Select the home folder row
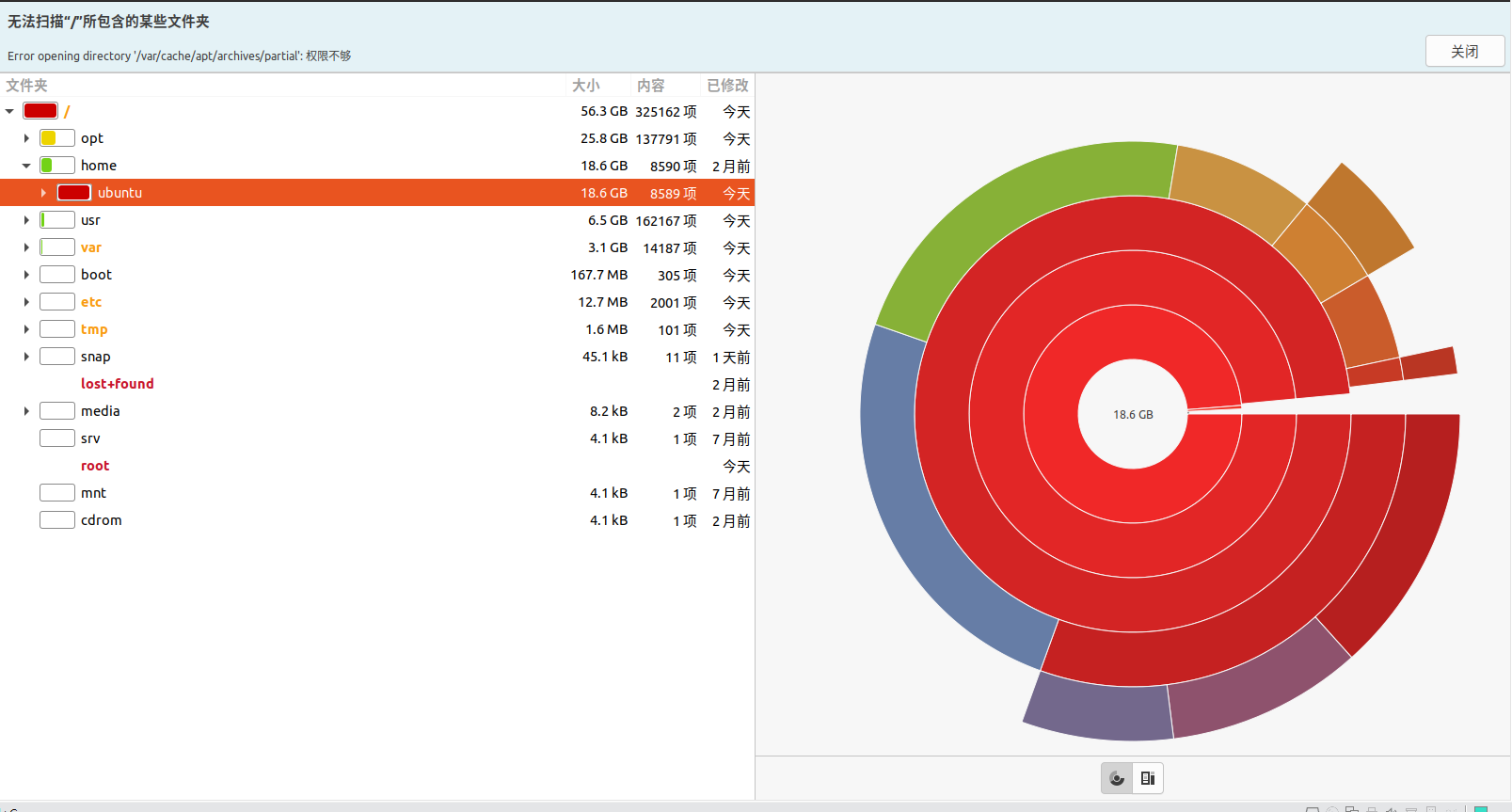Screen dimensions: 1512x812 376,166
